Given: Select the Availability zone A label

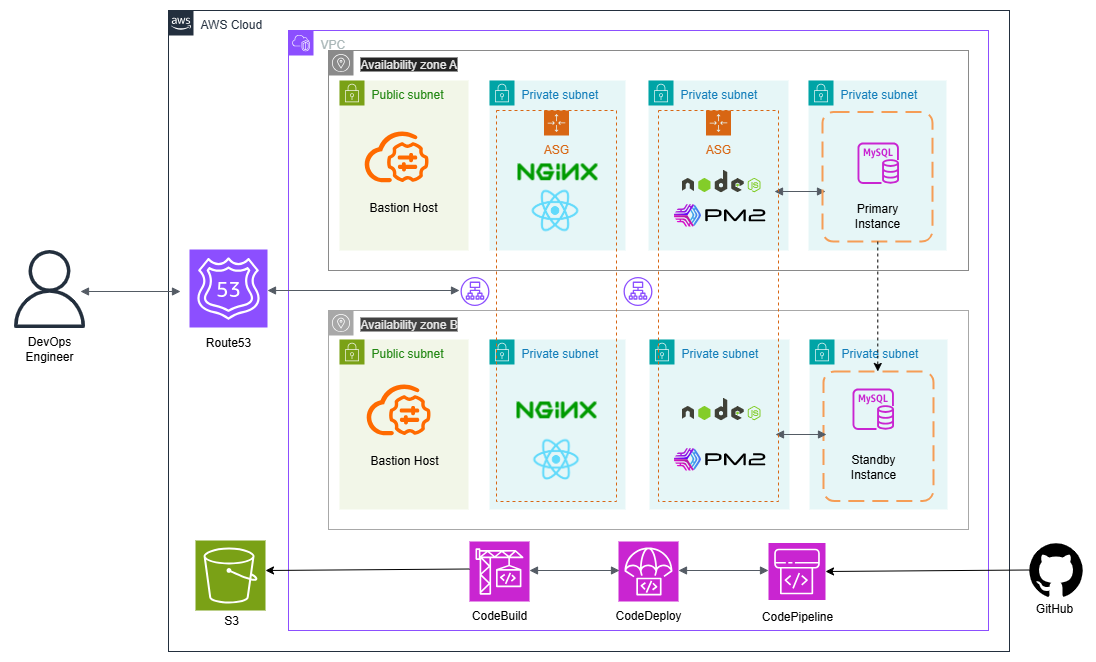Looking at the screenshot, I should point(409,64).
